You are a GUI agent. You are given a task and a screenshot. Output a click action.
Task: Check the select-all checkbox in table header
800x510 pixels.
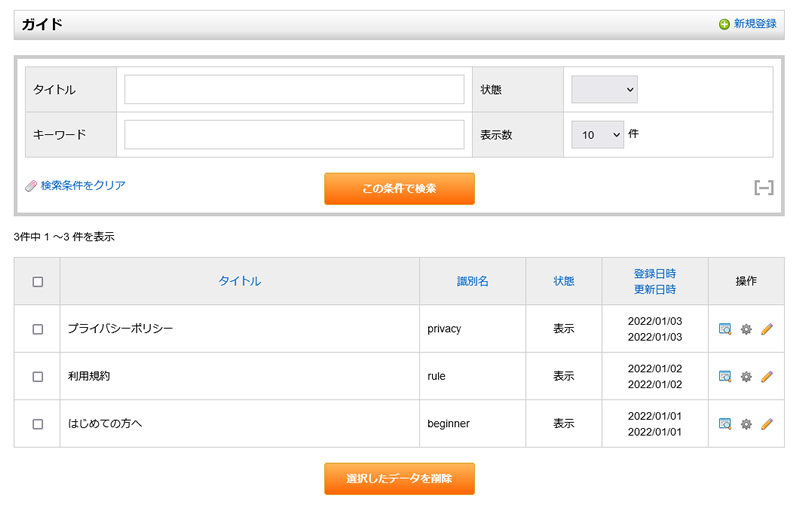point(38,282)
